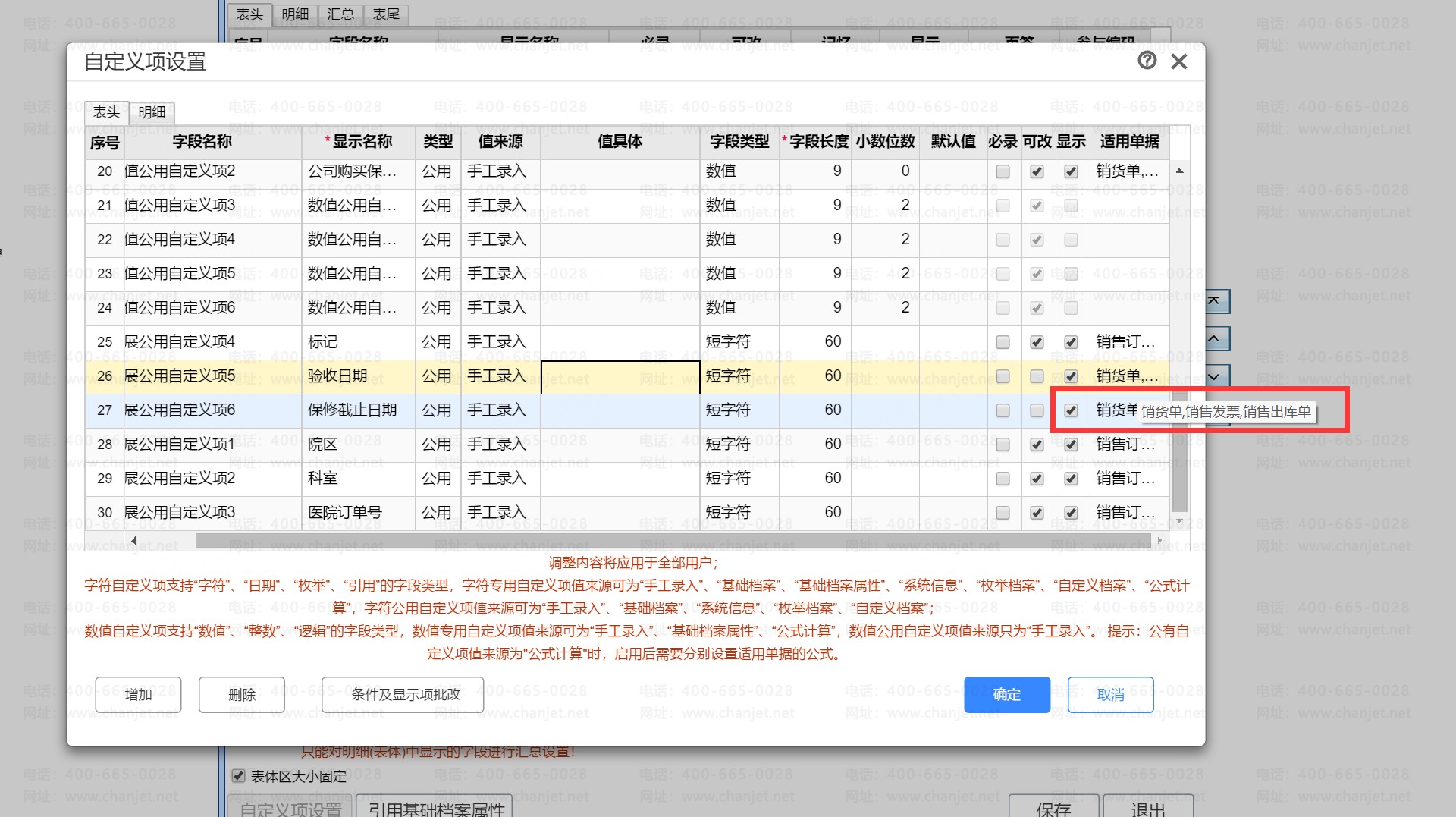The width and height of the screenshot is (1456, 817).
Task: Toggle 必录 checkbox for row 27 保修截止日期
Action: tap(1003, 410)
